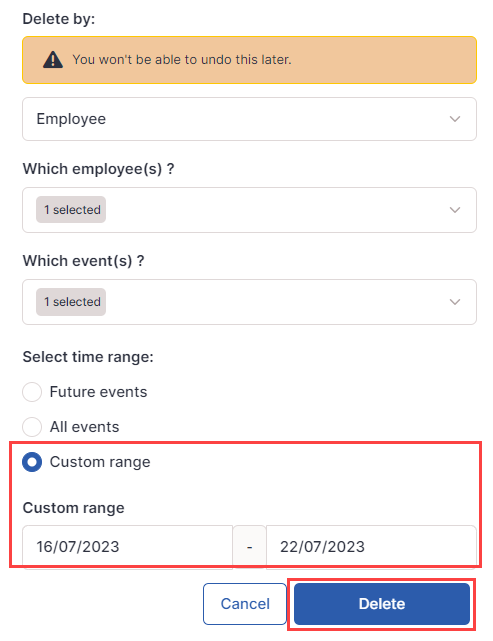Click the start date field 16/07/2023

[128, 547]
